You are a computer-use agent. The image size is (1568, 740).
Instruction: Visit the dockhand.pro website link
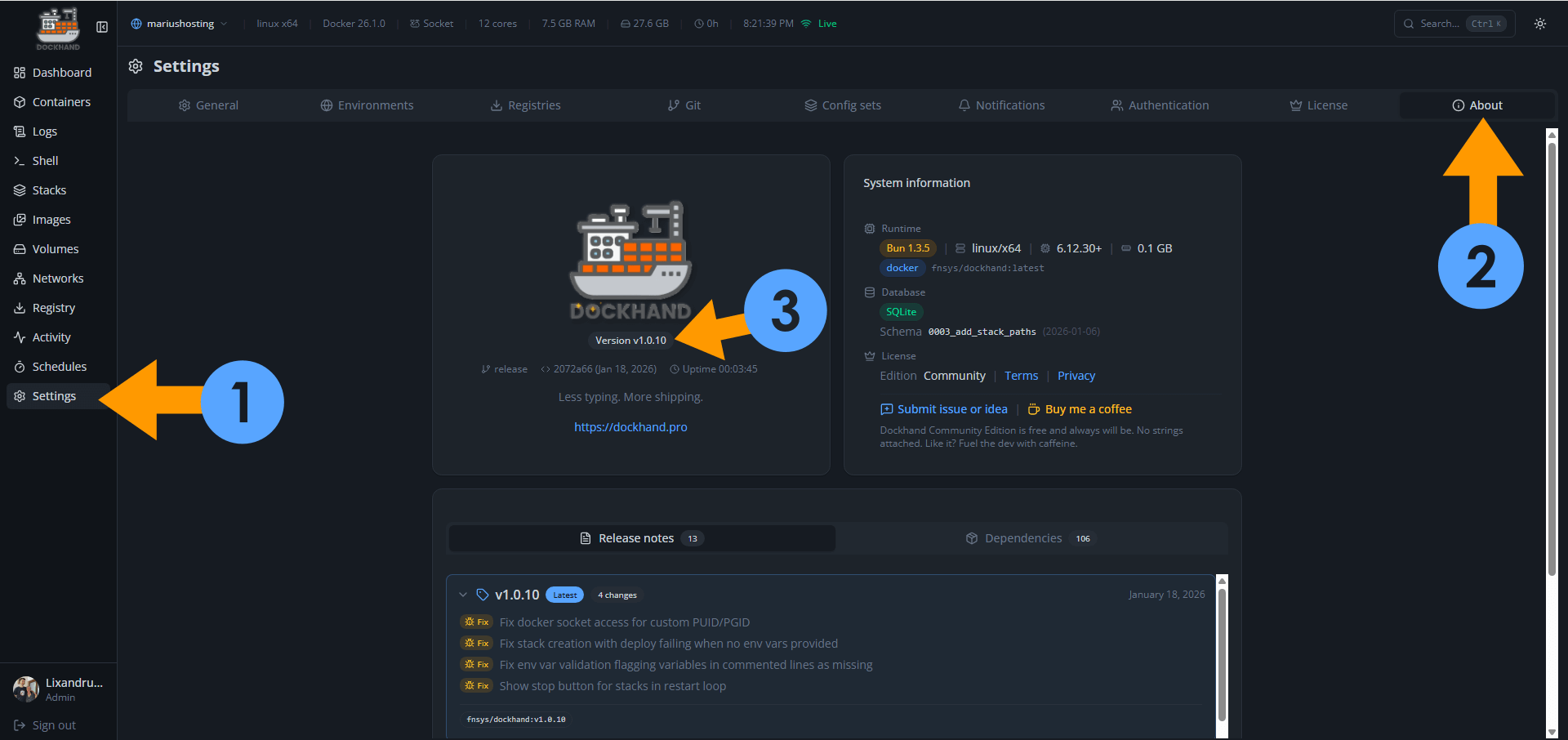coord(630,426)
